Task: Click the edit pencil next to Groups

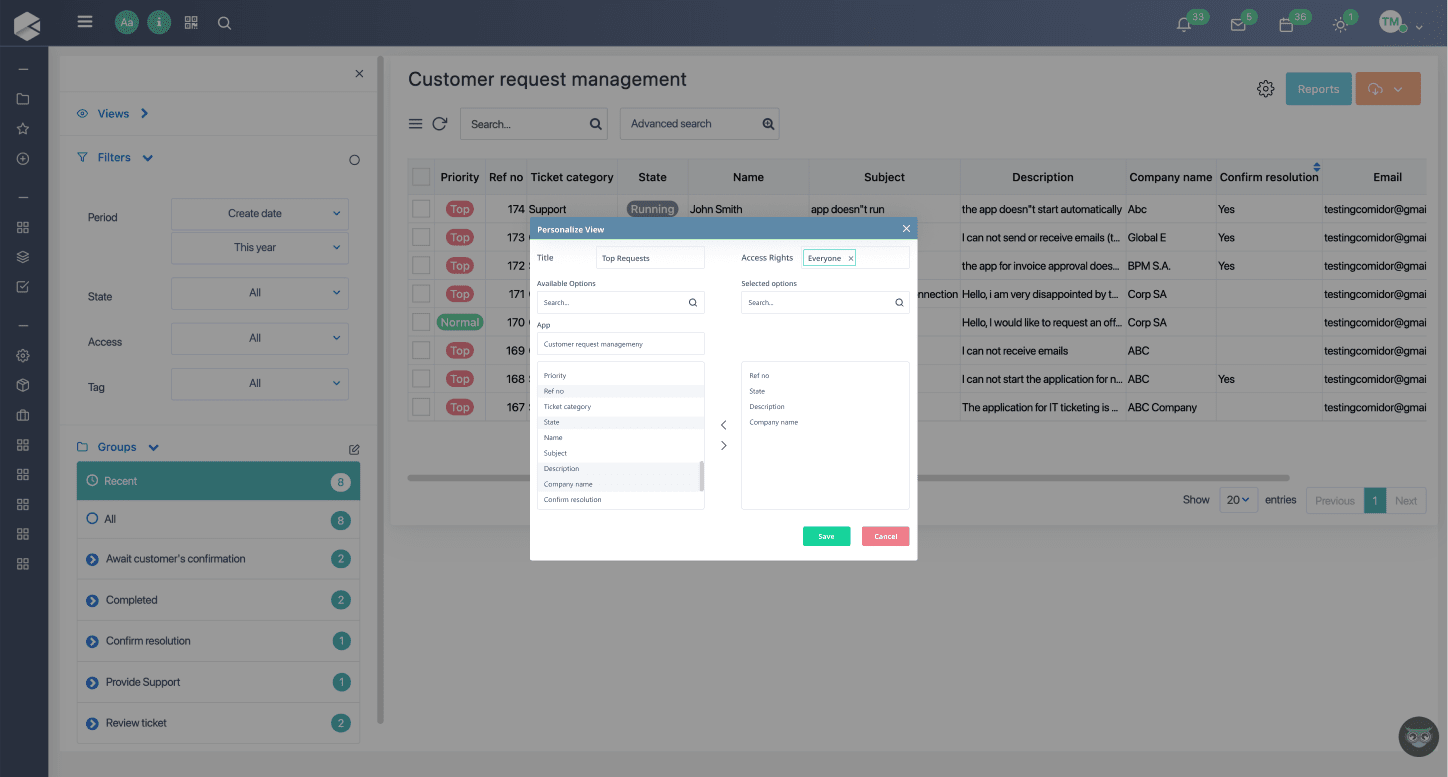Action: (353, 449)
